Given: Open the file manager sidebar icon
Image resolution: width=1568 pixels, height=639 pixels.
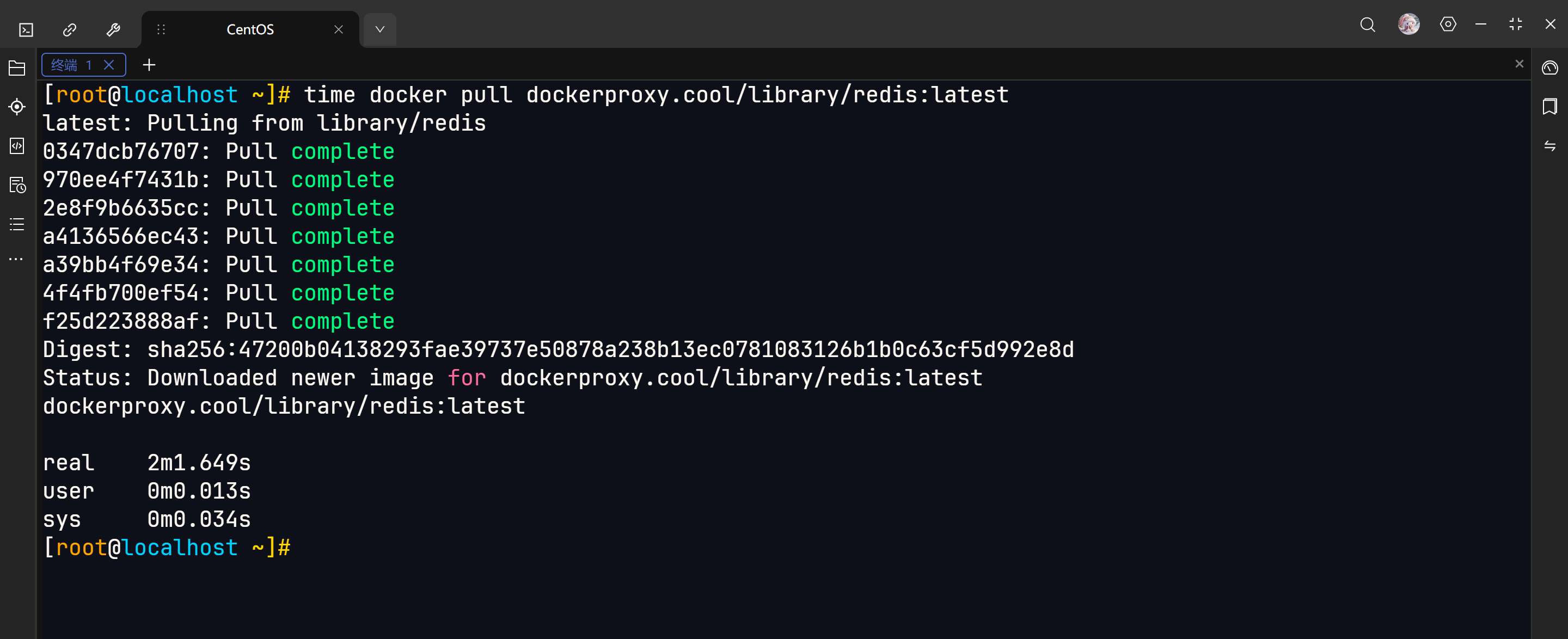Looking at the screenshot, I should tap(16, 68).
